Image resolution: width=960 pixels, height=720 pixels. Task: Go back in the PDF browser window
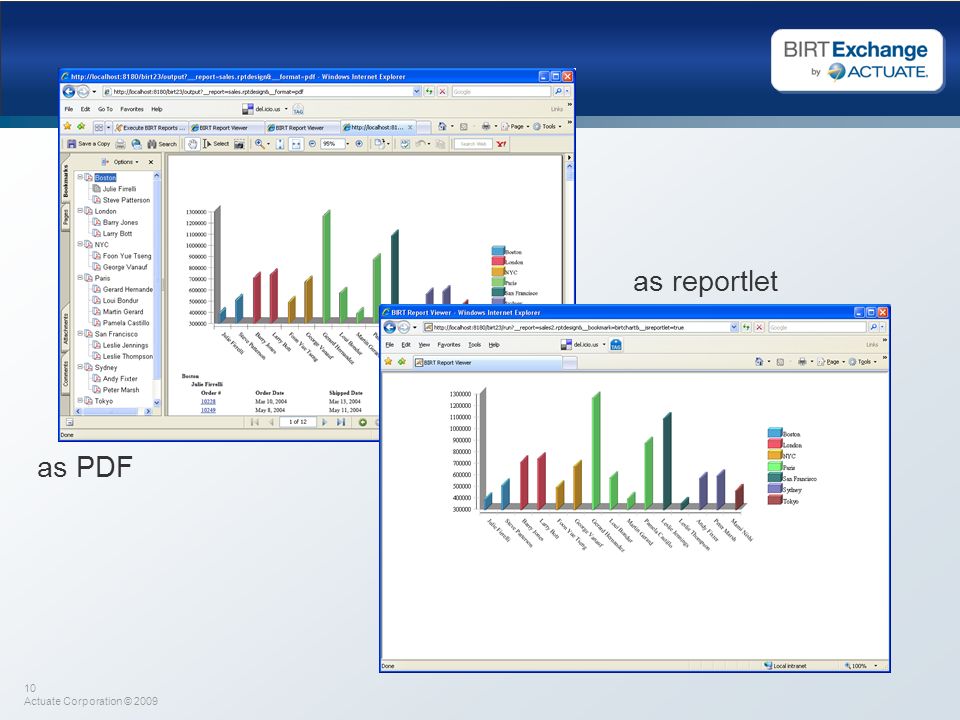pyautogui.click(x=69, y=91)
